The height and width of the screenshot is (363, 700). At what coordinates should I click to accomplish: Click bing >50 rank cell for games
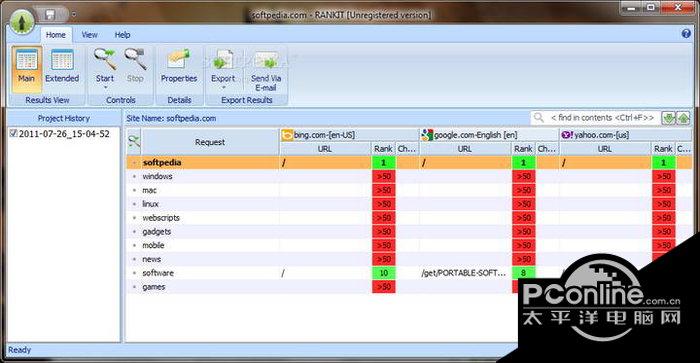coord(383,287)
